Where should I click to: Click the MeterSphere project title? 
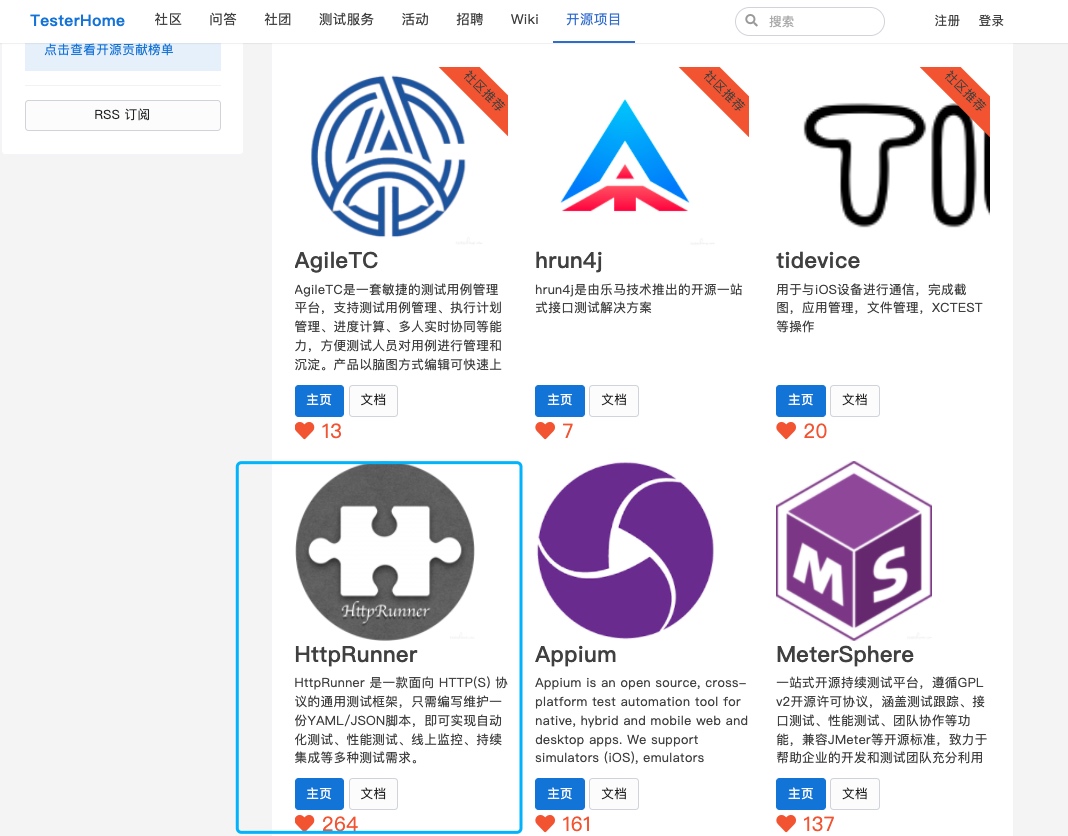pyautogui.click(x=845, y=654)
